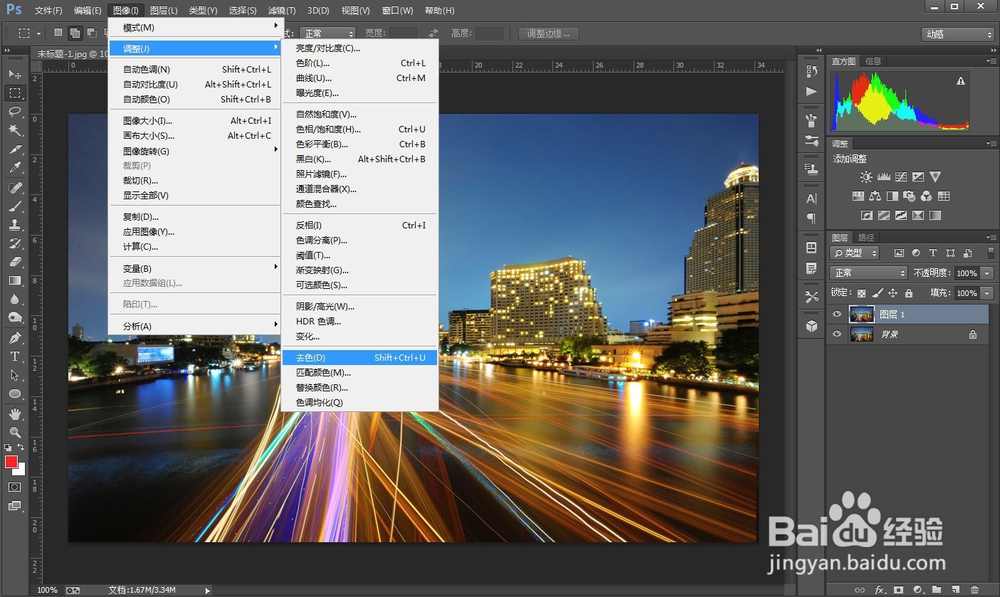Add Channel Mixer adjustment icon
This screenshot has width=1000, height=597.
[x=926, y=196]
